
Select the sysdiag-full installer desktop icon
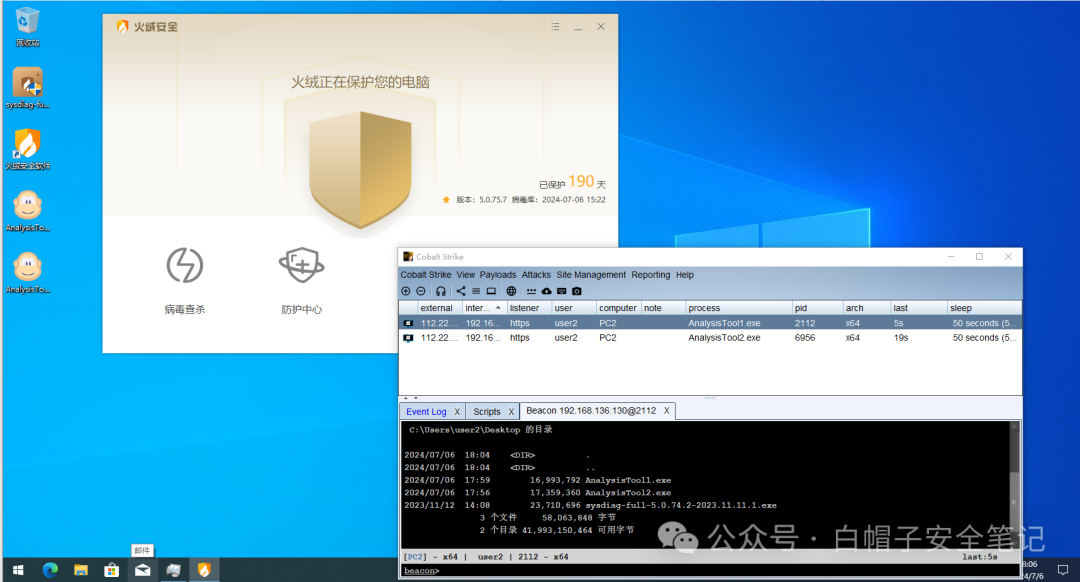(27, 88)
